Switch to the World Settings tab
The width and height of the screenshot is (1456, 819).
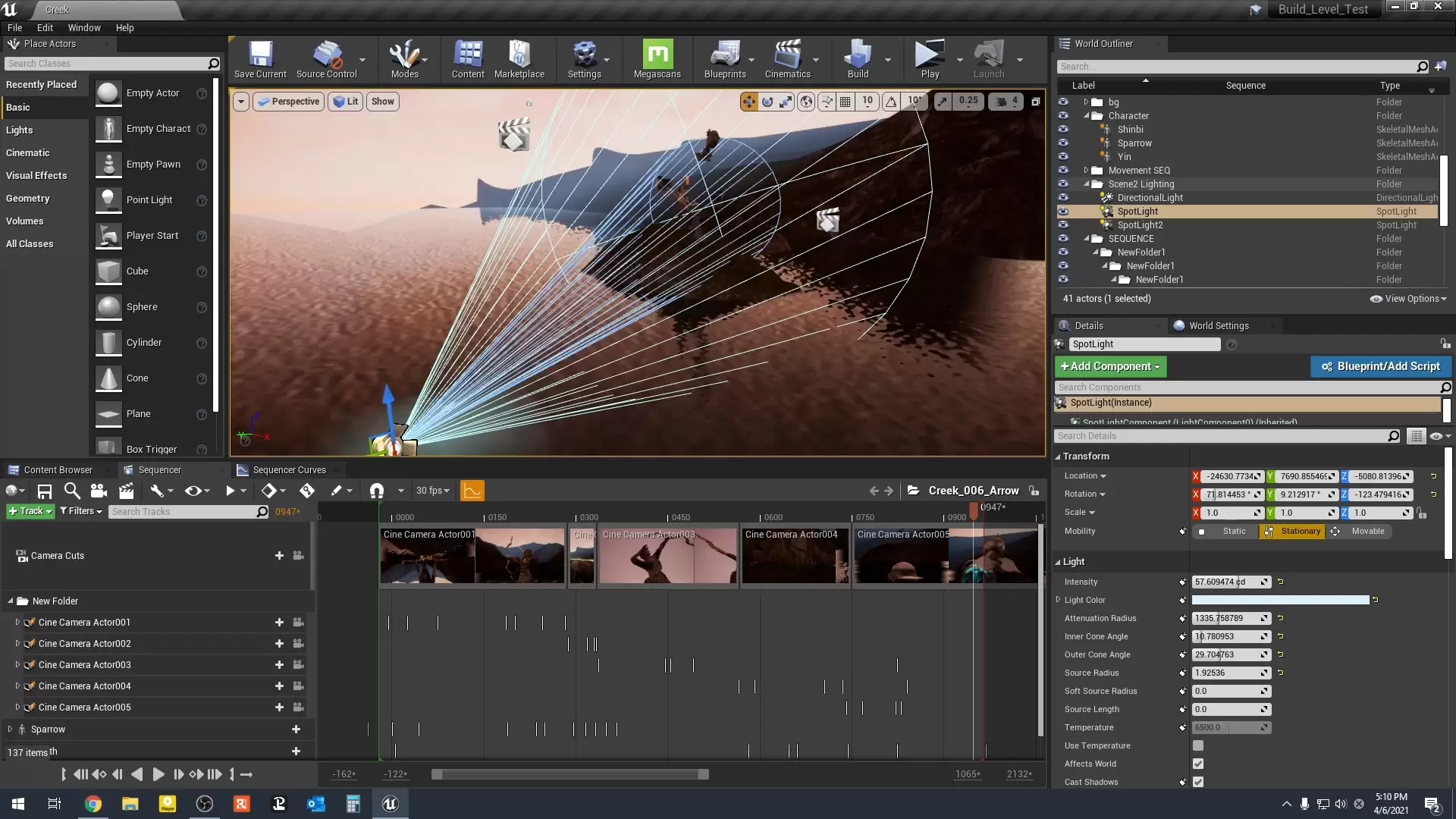1218,326
